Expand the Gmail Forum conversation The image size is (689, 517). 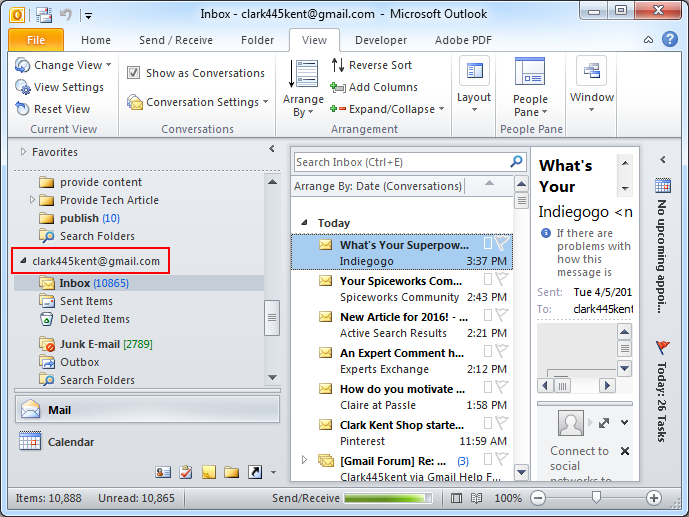click(x=304, y=460)
